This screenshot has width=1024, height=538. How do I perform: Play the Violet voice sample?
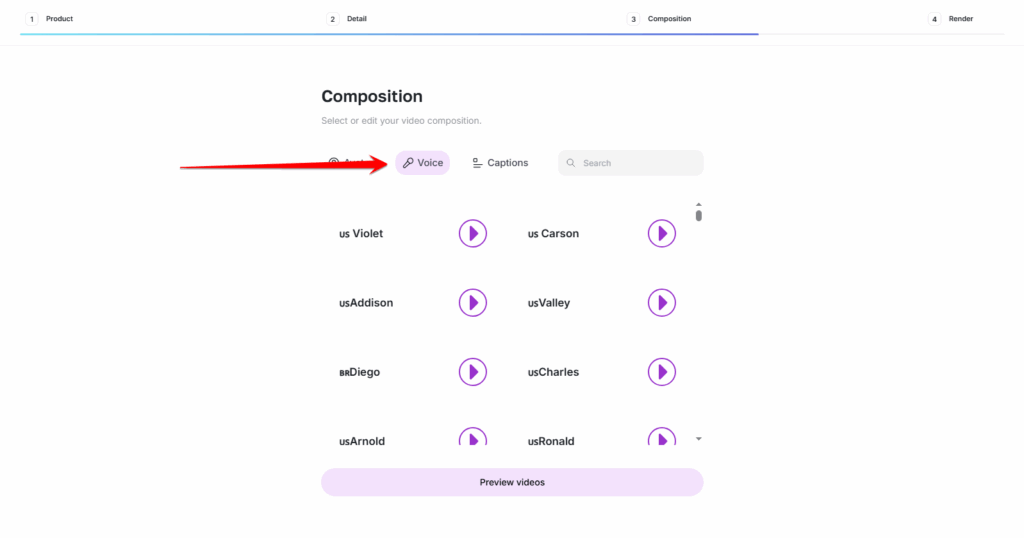[473, 234]
